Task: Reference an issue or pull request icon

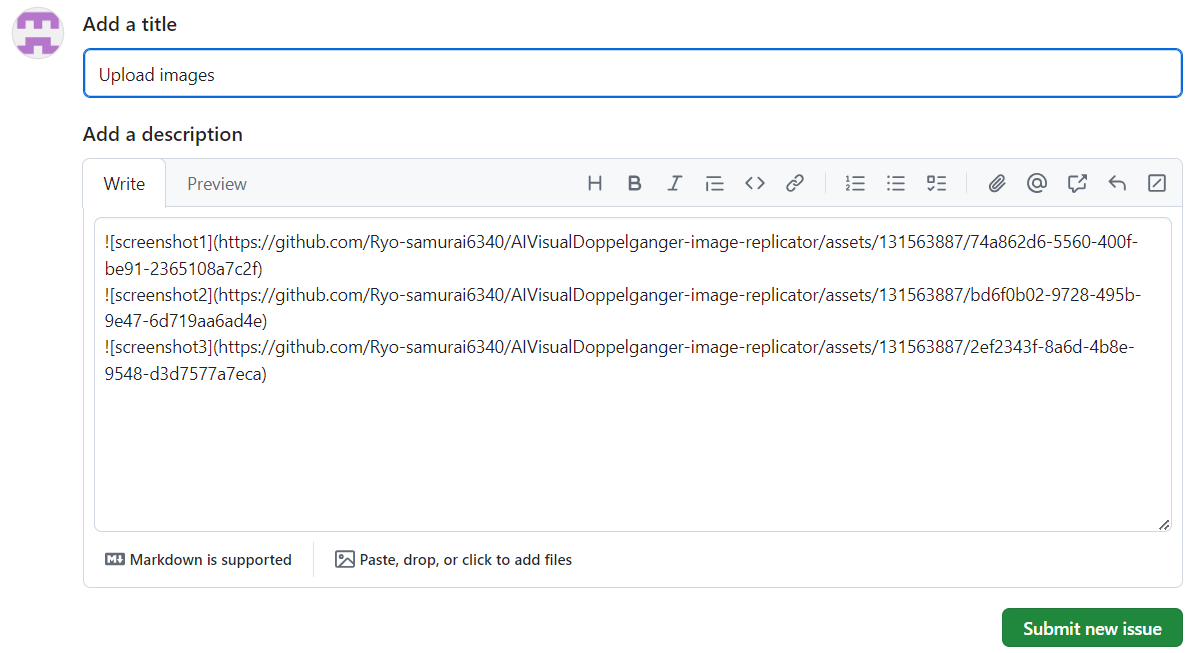Action: coord(1076,183)
